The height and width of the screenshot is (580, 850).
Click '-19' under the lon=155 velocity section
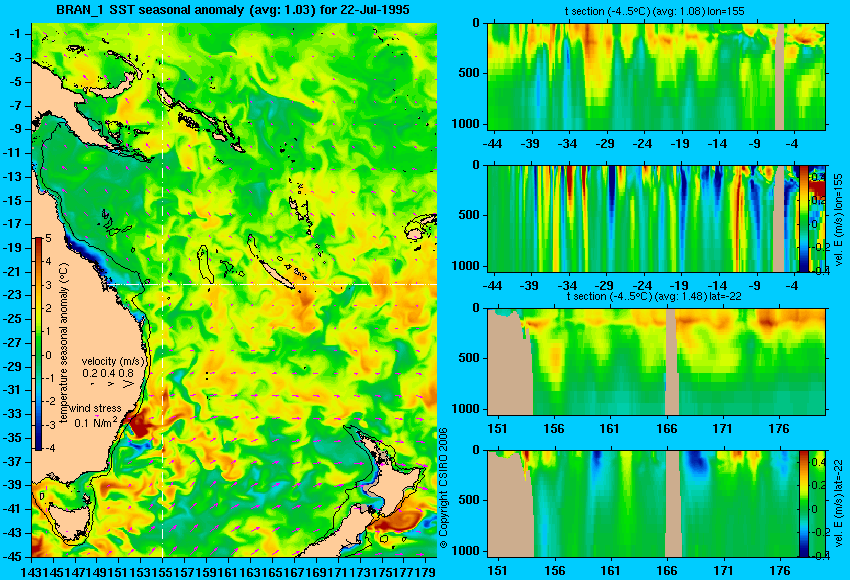click(x=680, y=285)
